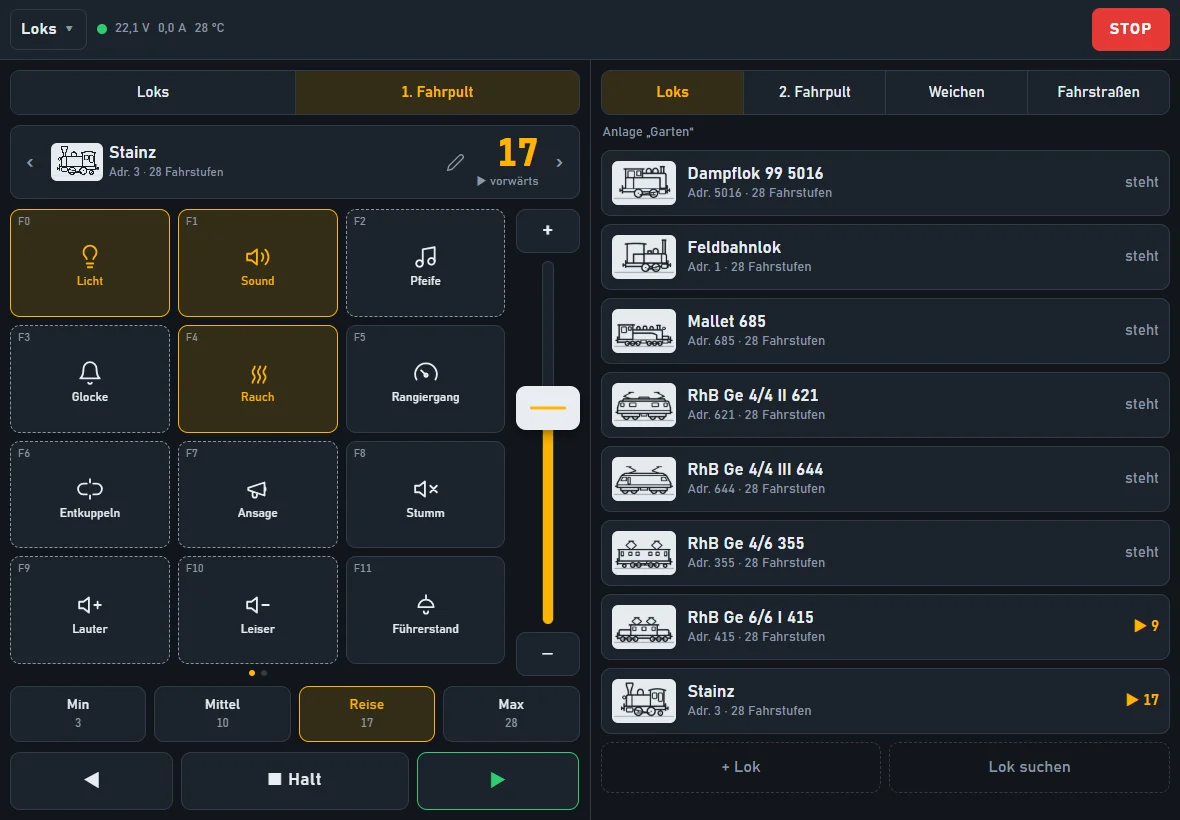Click the Feldbahnlok locomotive thumbnail
Image resolution: width=1180 pixels, height=820 pixels.
(644, 257)
